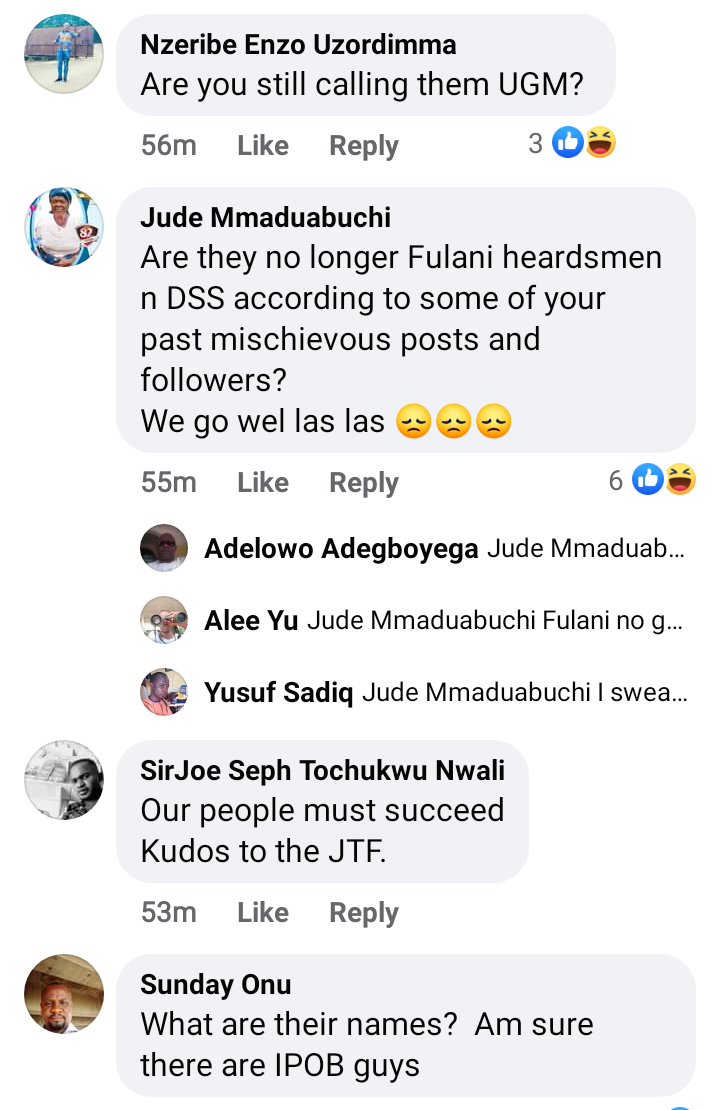Open Sunday Onu's name link

click(216, 985)
